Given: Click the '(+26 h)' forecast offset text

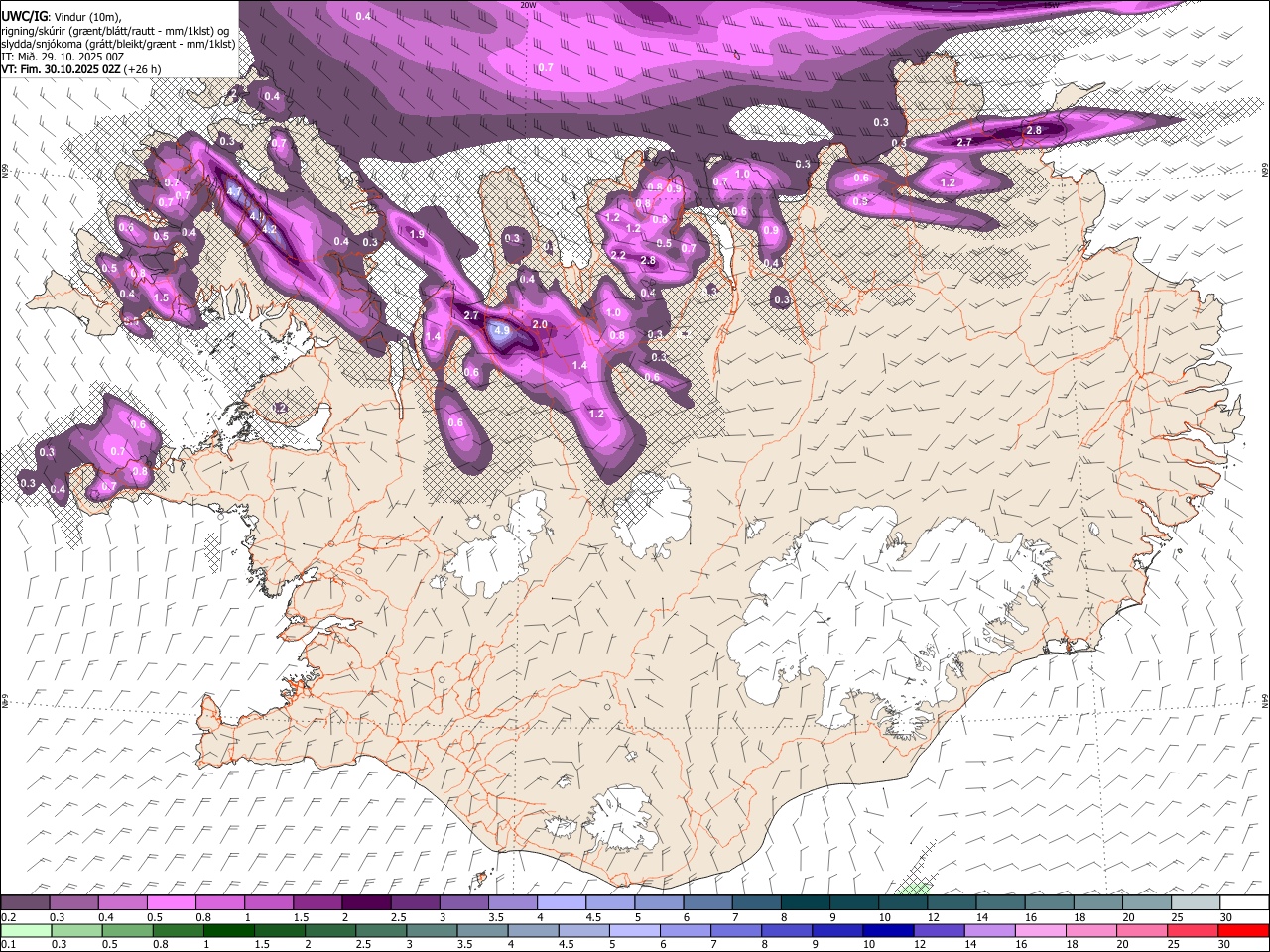Looking at the screenshot, I should point(143,69).
